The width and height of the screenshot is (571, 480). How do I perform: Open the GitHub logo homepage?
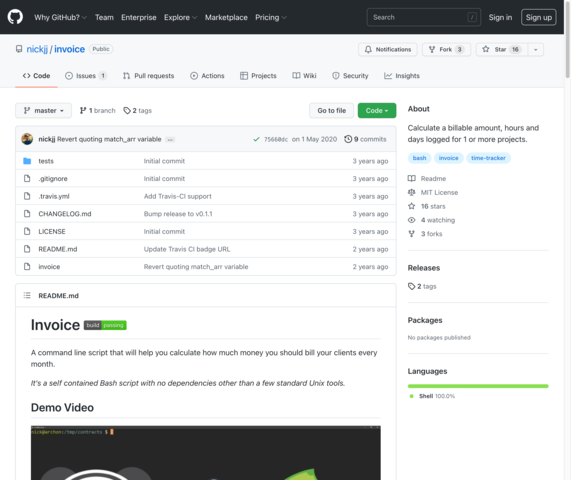click(15, 17)
